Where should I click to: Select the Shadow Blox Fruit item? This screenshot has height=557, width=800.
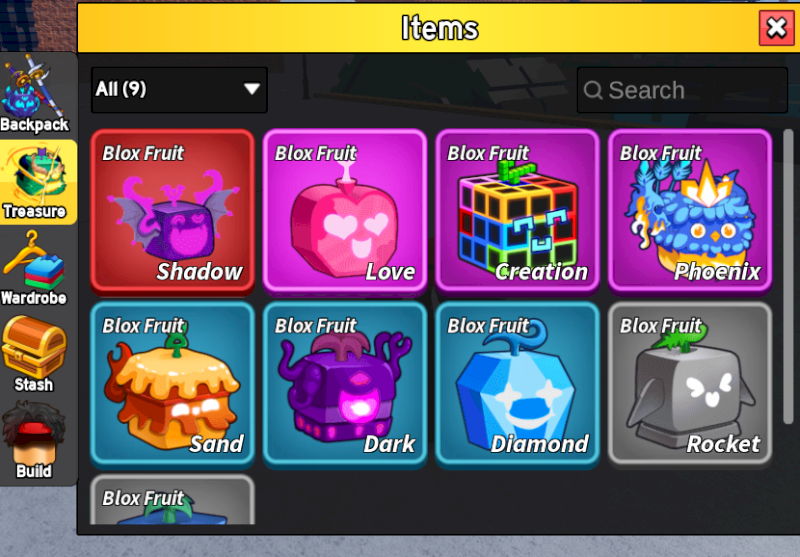tap(172, 212)
